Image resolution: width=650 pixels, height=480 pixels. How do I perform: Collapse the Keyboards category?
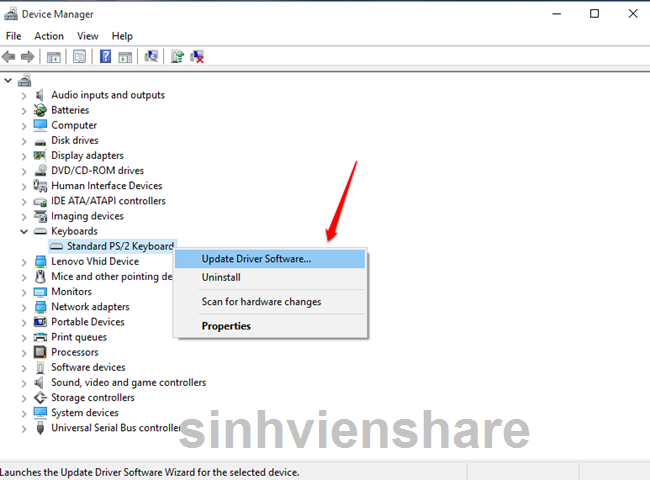24,231
